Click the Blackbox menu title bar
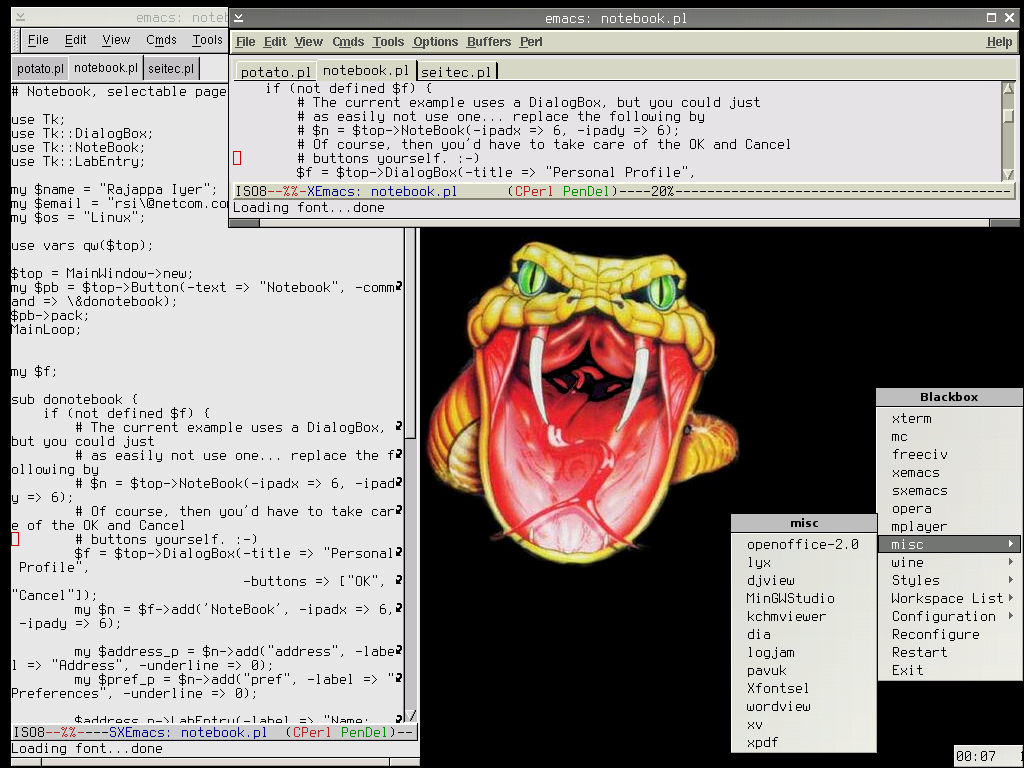 tap(950, 397)
